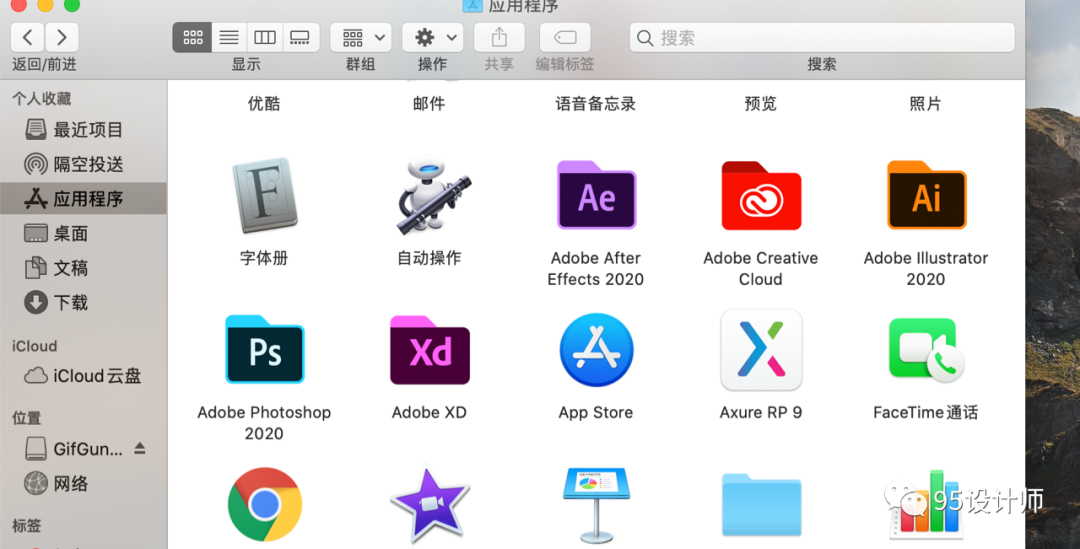
Task: Click the 编辑标签 tag button
Action: point(565,37)
